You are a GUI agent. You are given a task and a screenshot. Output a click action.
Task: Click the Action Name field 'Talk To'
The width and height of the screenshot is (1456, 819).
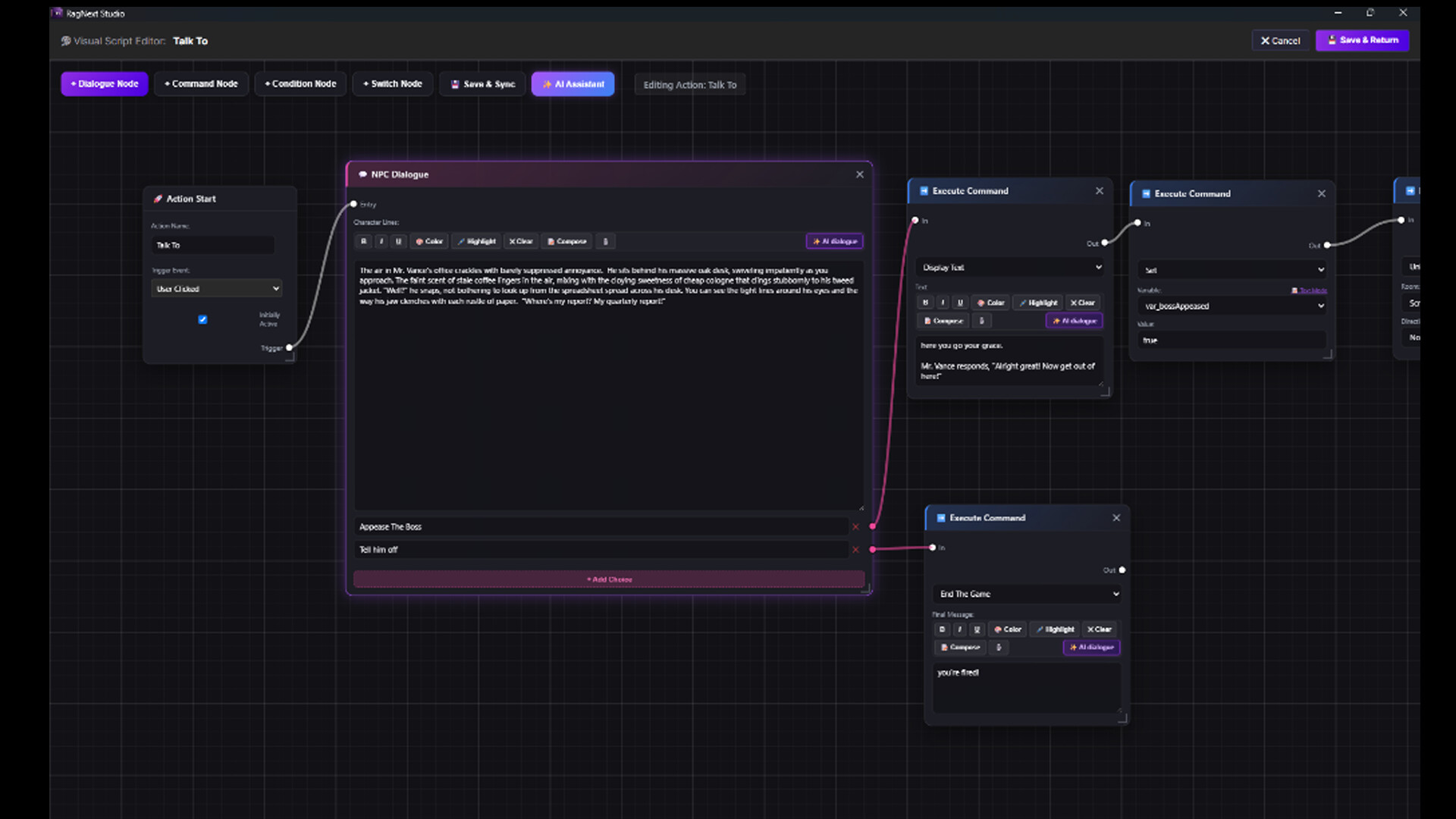coord(212,245)
